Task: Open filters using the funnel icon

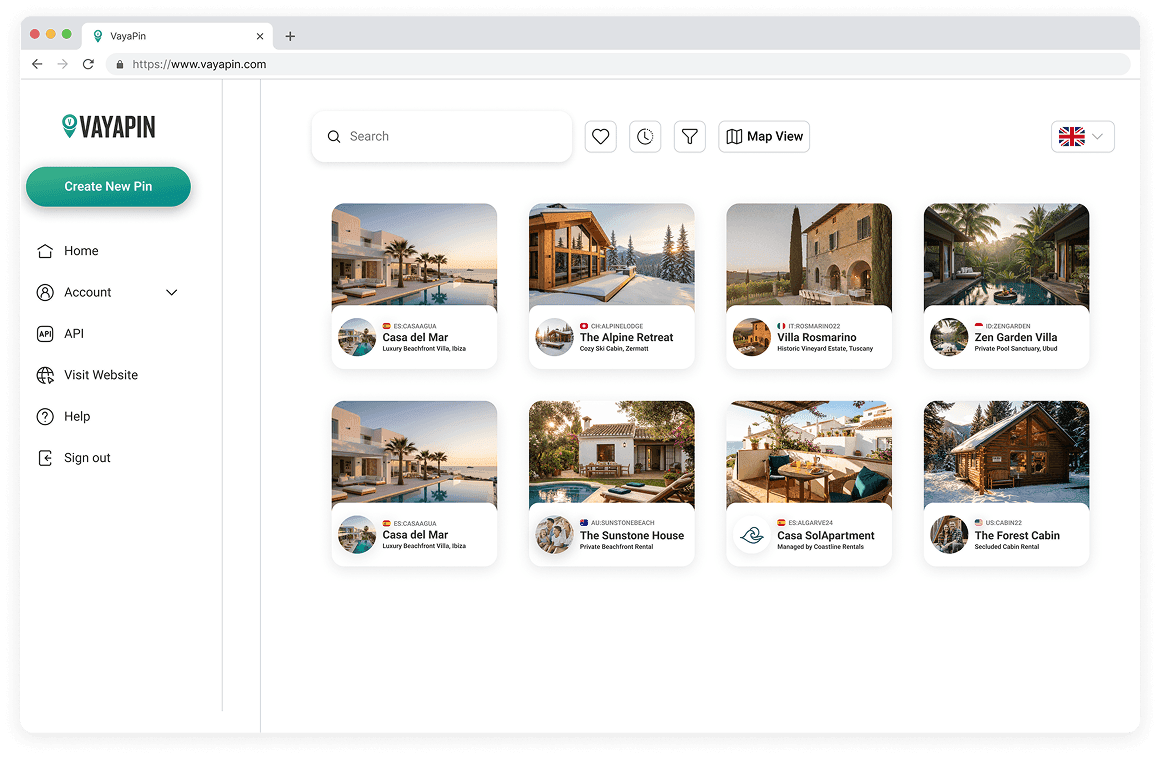Action: pyautogui.click(x=689, y=136)
